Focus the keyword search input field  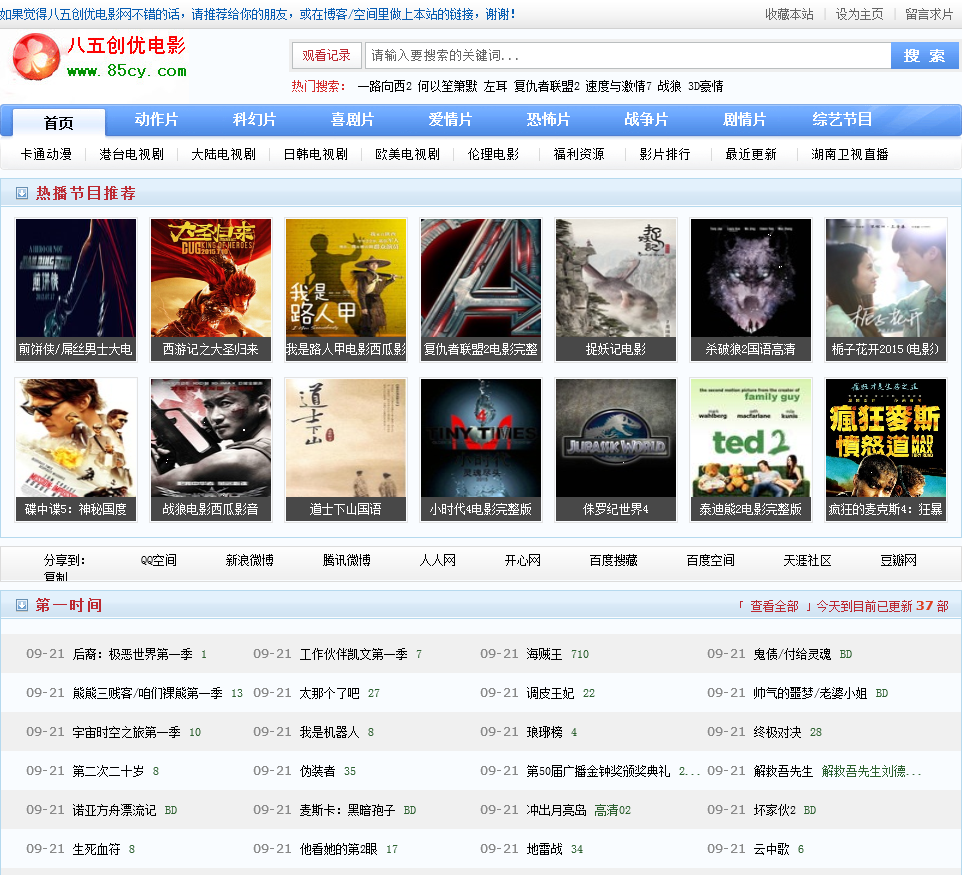[628, 56]
